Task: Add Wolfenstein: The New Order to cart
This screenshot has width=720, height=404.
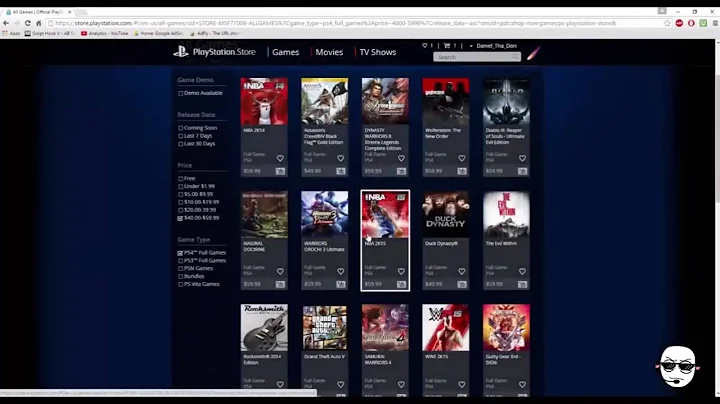Action: pyautogui.click(x=462, y=171)
